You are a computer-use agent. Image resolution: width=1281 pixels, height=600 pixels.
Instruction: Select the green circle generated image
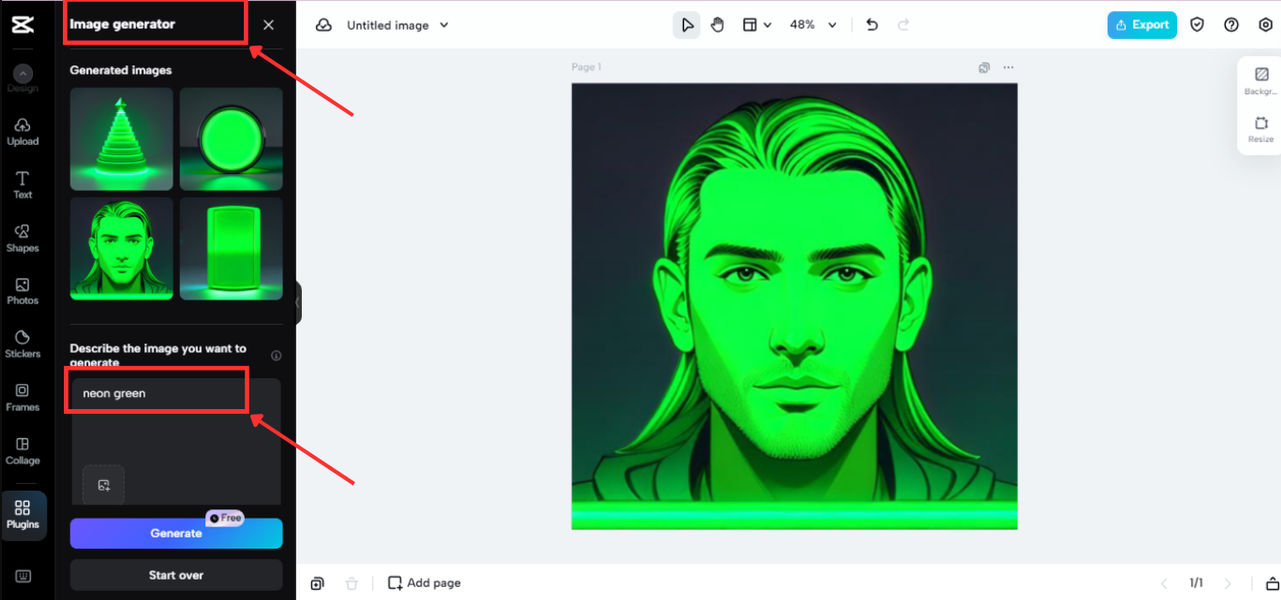pyautogui.click(x=231, y=139)
